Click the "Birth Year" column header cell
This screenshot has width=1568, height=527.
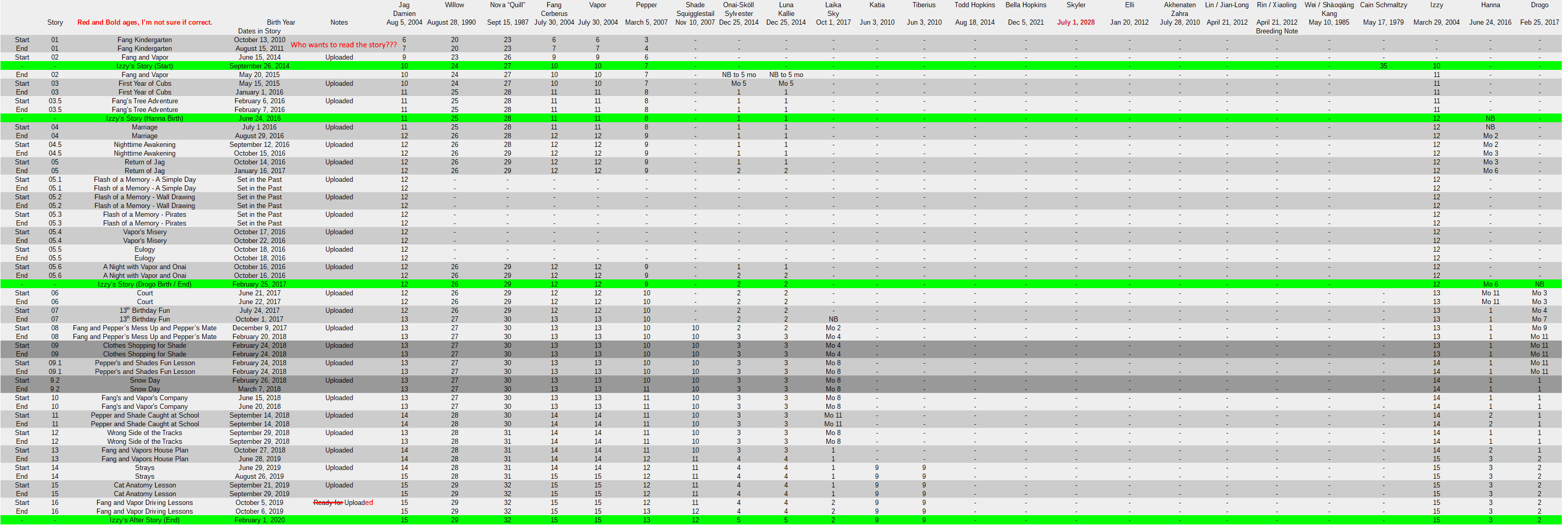pyautogui.click(x=281, y=23)
